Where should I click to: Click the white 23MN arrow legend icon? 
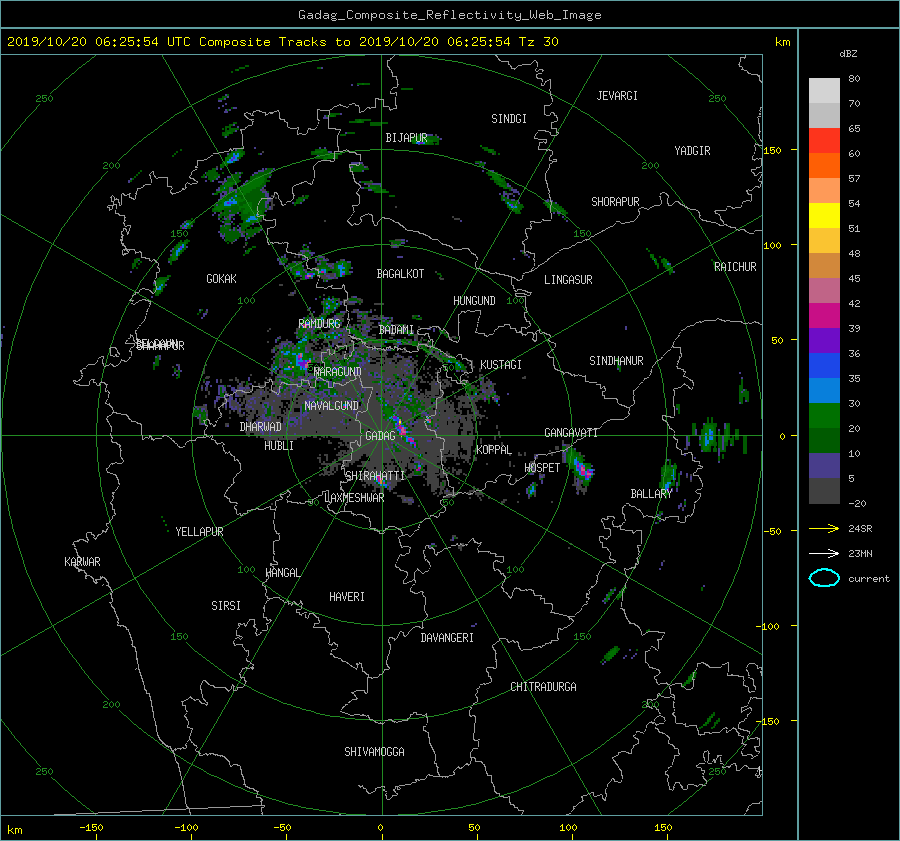824,553
